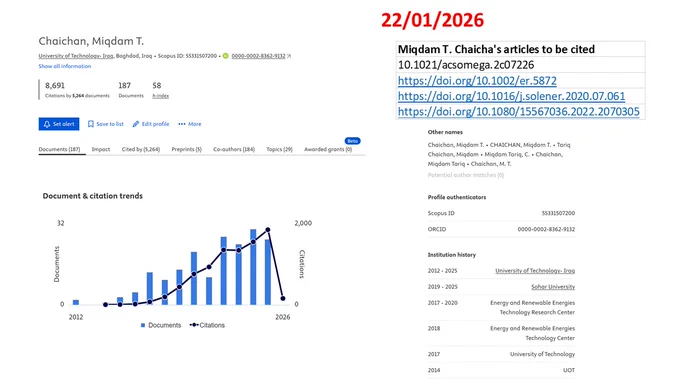Click the h-index label link
Image resolution: width=680 pixels, height=383 pixels.
[160, 96]
